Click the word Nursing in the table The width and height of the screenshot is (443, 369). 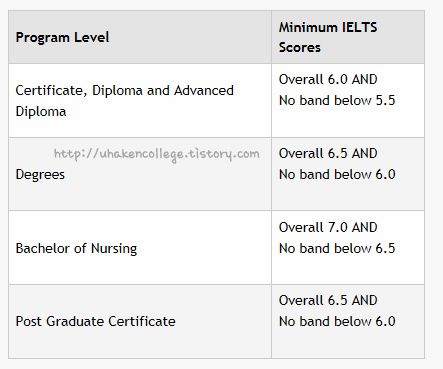114,249
